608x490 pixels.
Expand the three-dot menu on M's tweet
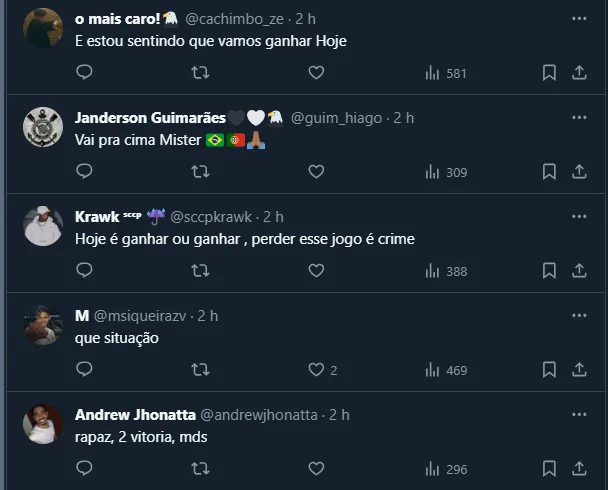click(579, 315)
